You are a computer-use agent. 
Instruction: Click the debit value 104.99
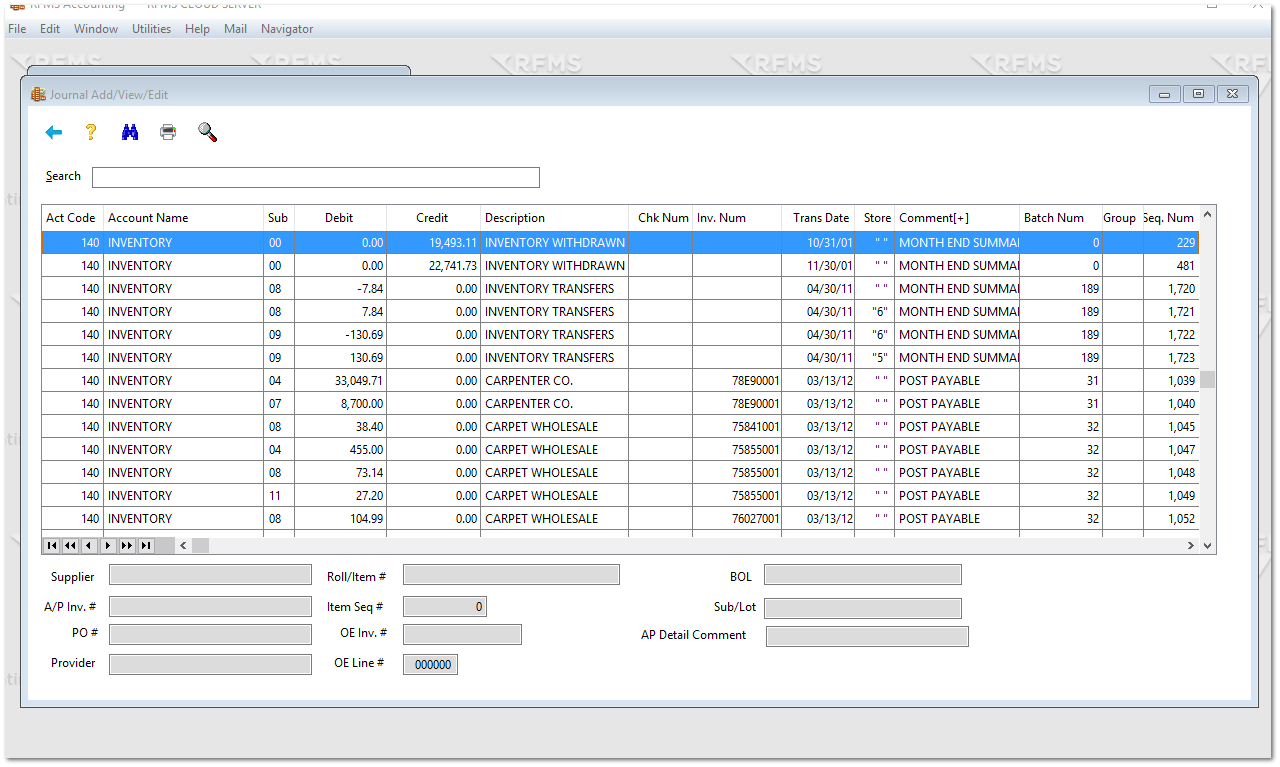tap(340, 519)
